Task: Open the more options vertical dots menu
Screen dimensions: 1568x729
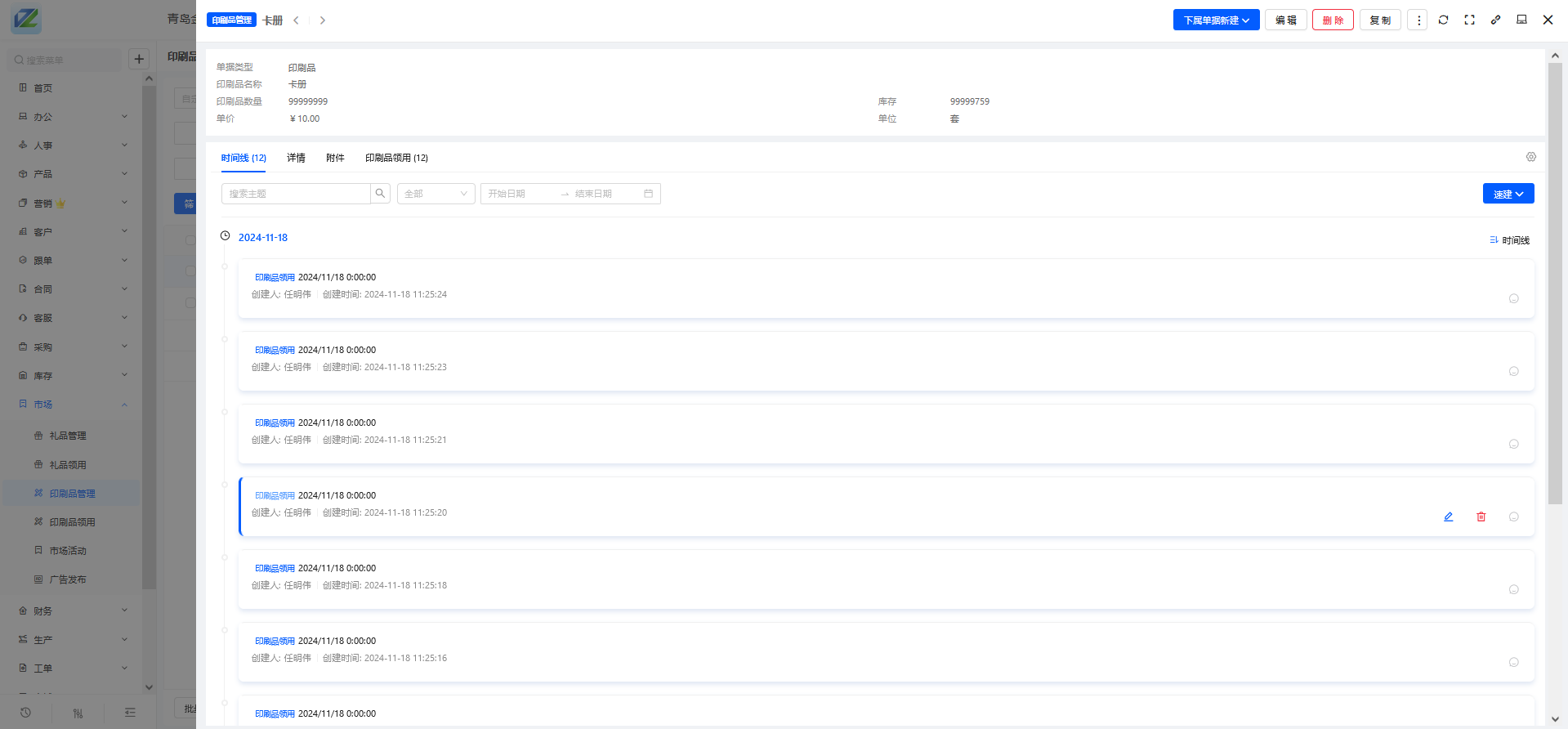Action: tap(1418, 20)
